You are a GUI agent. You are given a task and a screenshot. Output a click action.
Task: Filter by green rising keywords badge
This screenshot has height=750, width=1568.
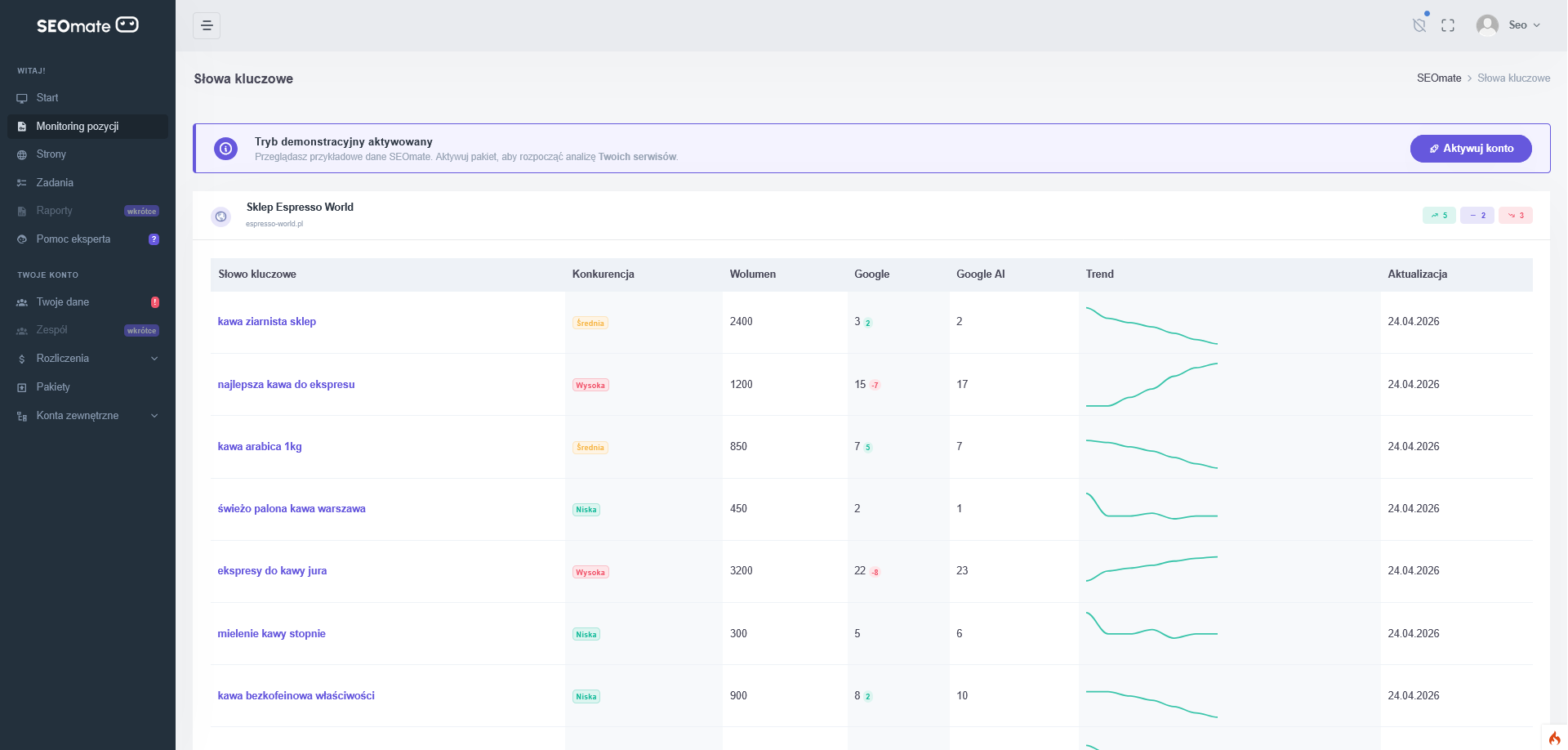click(1438, 216)
